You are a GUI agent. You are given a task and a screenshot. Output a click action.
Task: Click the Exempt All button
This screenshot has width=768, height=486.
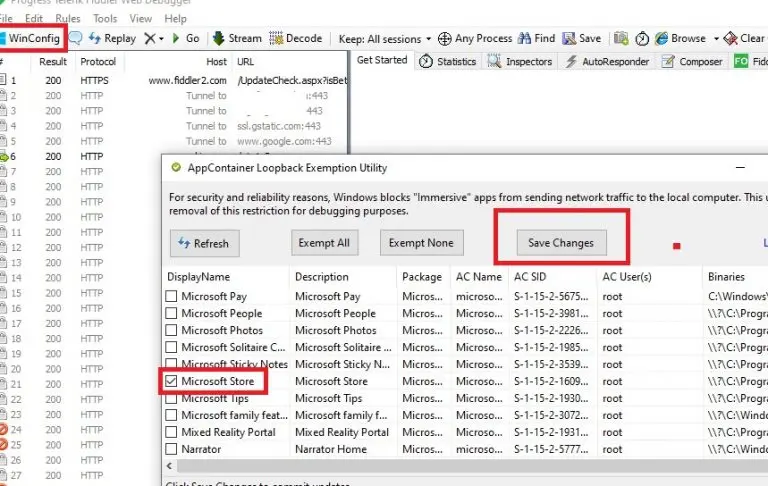(324, 243)
